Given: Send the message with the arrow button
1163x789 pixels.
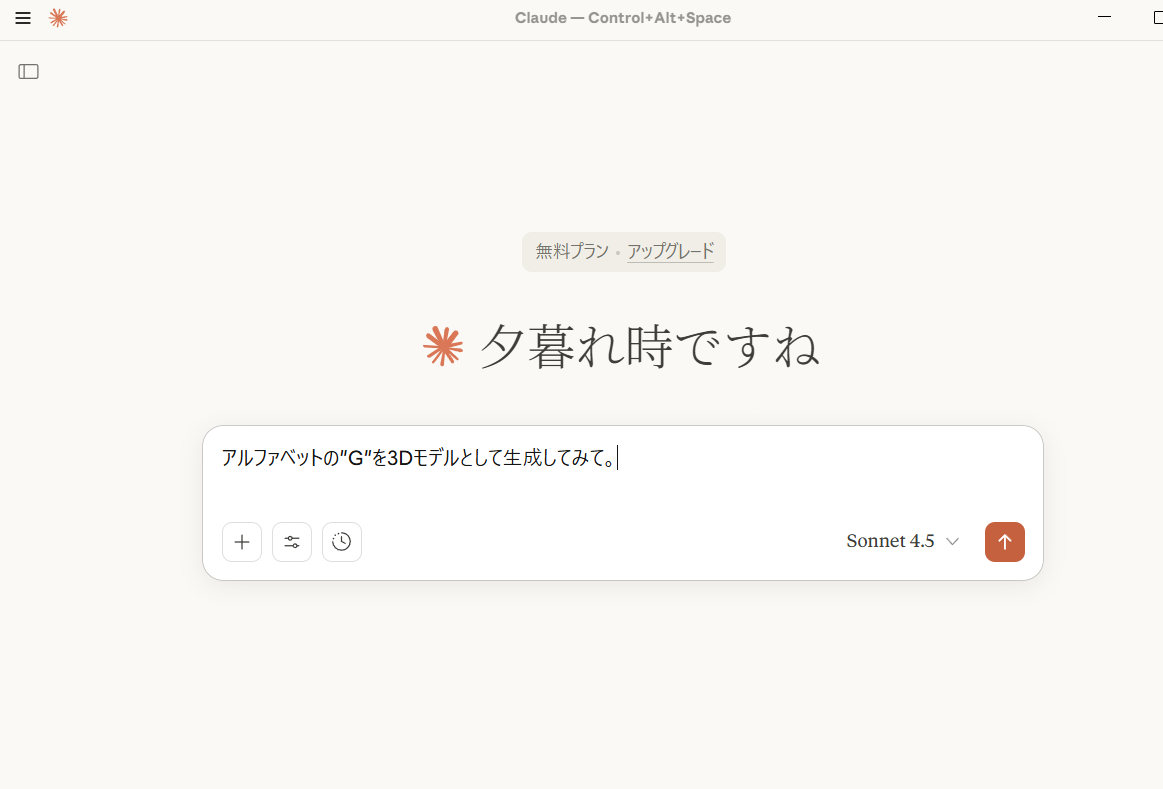Looking at the screenshot, I should pos(1005,542).
